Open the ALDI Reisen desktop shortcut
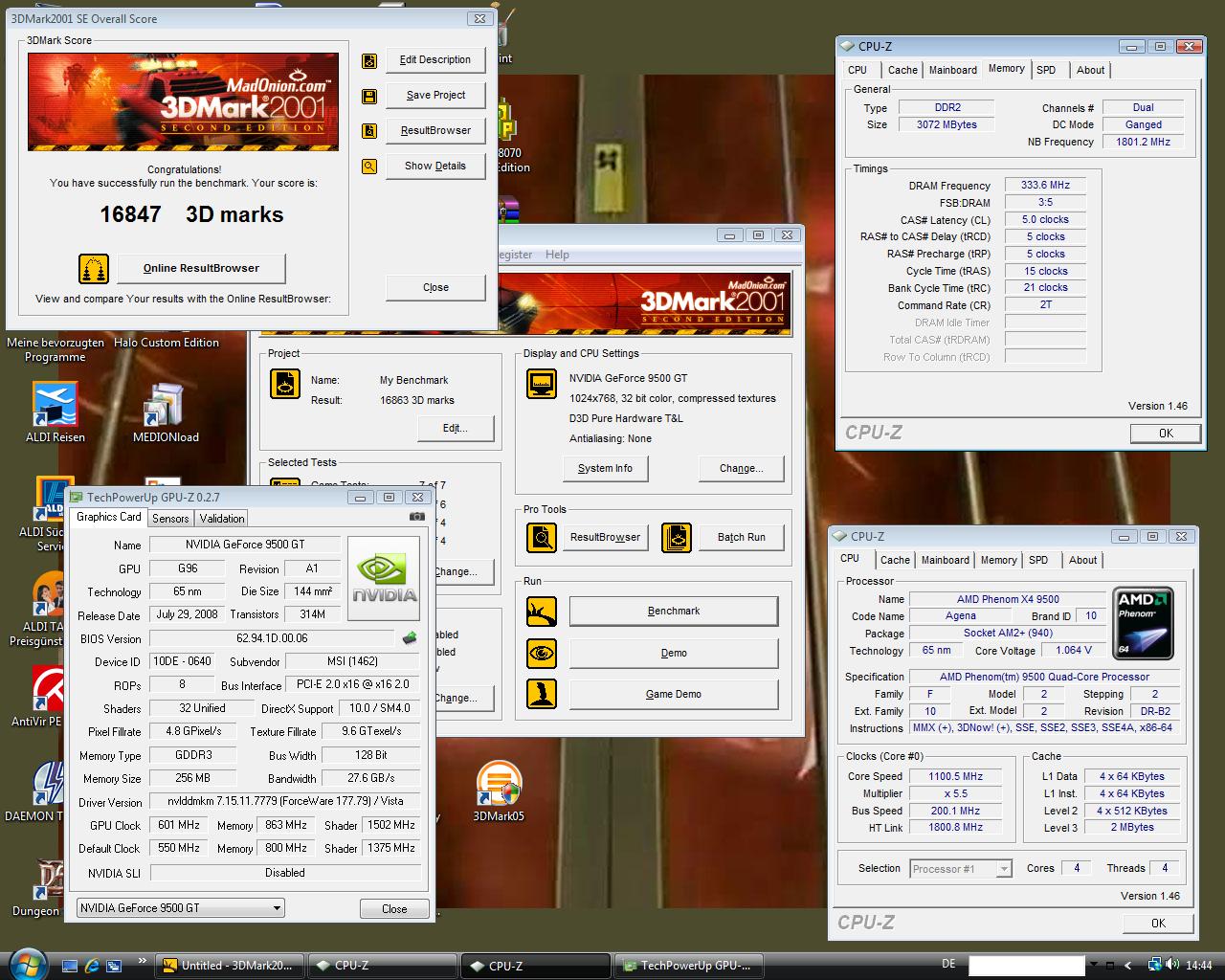This screenshot has width=1225, height=980. coord(55,412)
